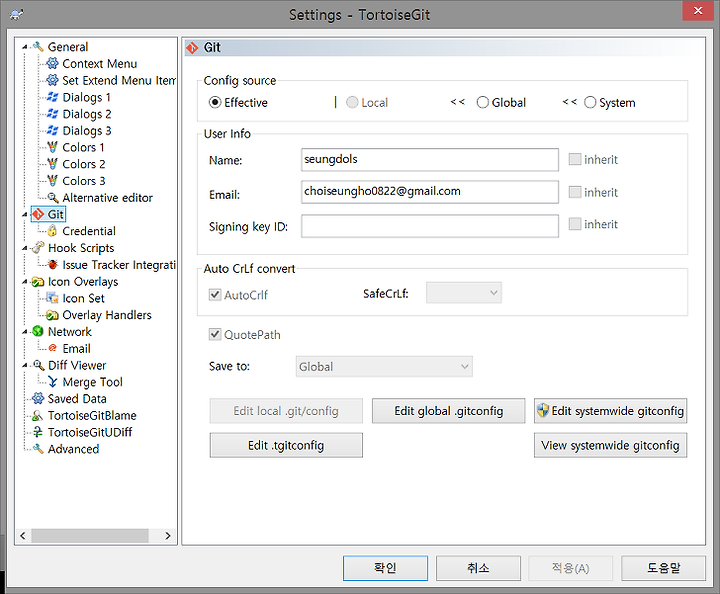Click the Edit .tgitconfig button
This screenshot has height=594, width=720.
tap(286, 445)
